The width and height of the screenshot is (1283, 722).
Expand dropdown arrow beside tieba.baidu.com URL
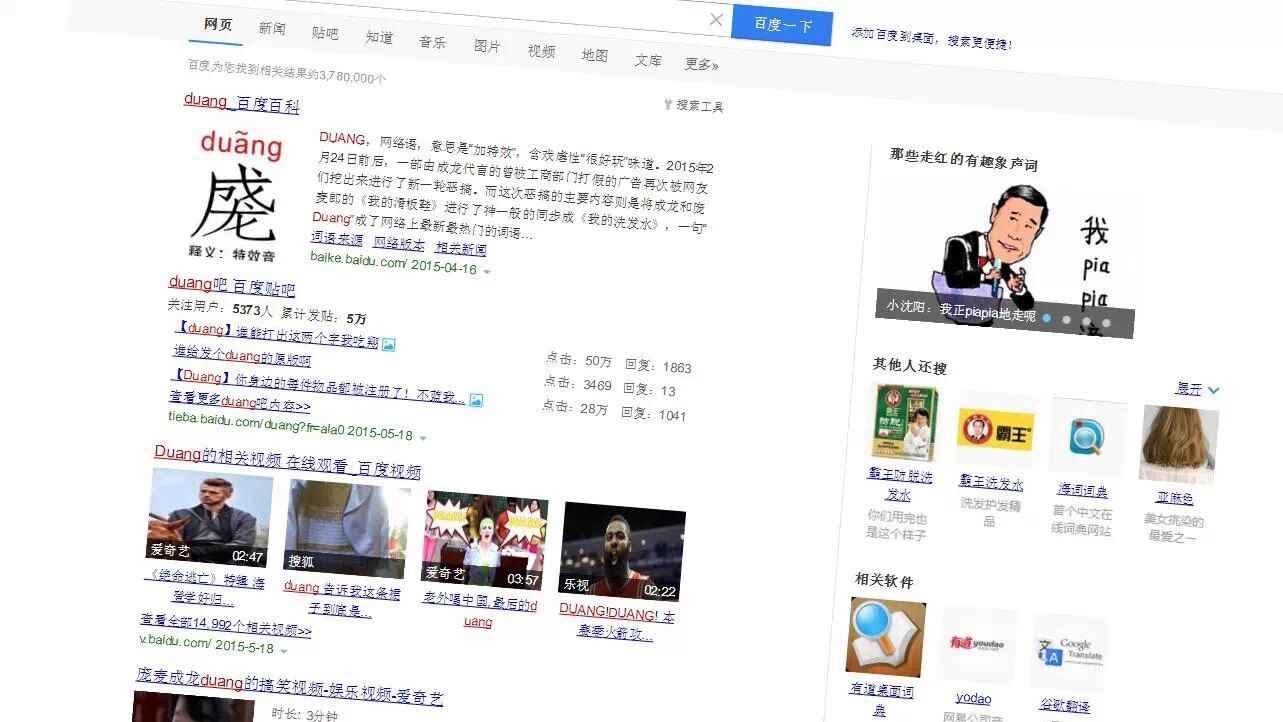[x=422, y=437]
